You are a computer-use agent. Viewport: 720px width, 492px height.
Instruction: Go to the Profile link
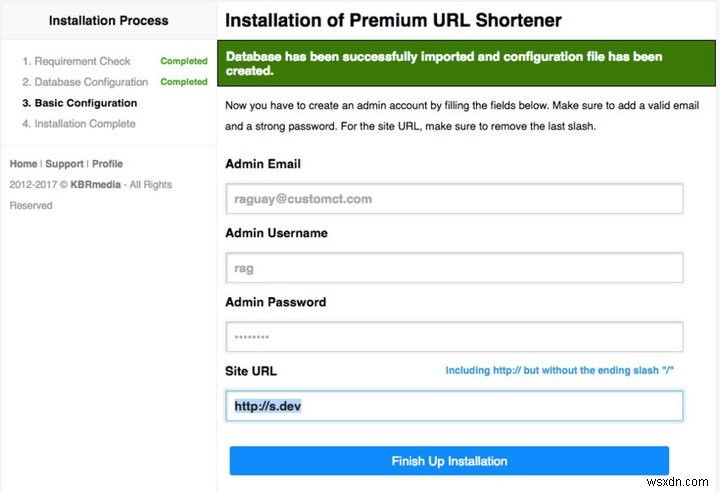108,164
